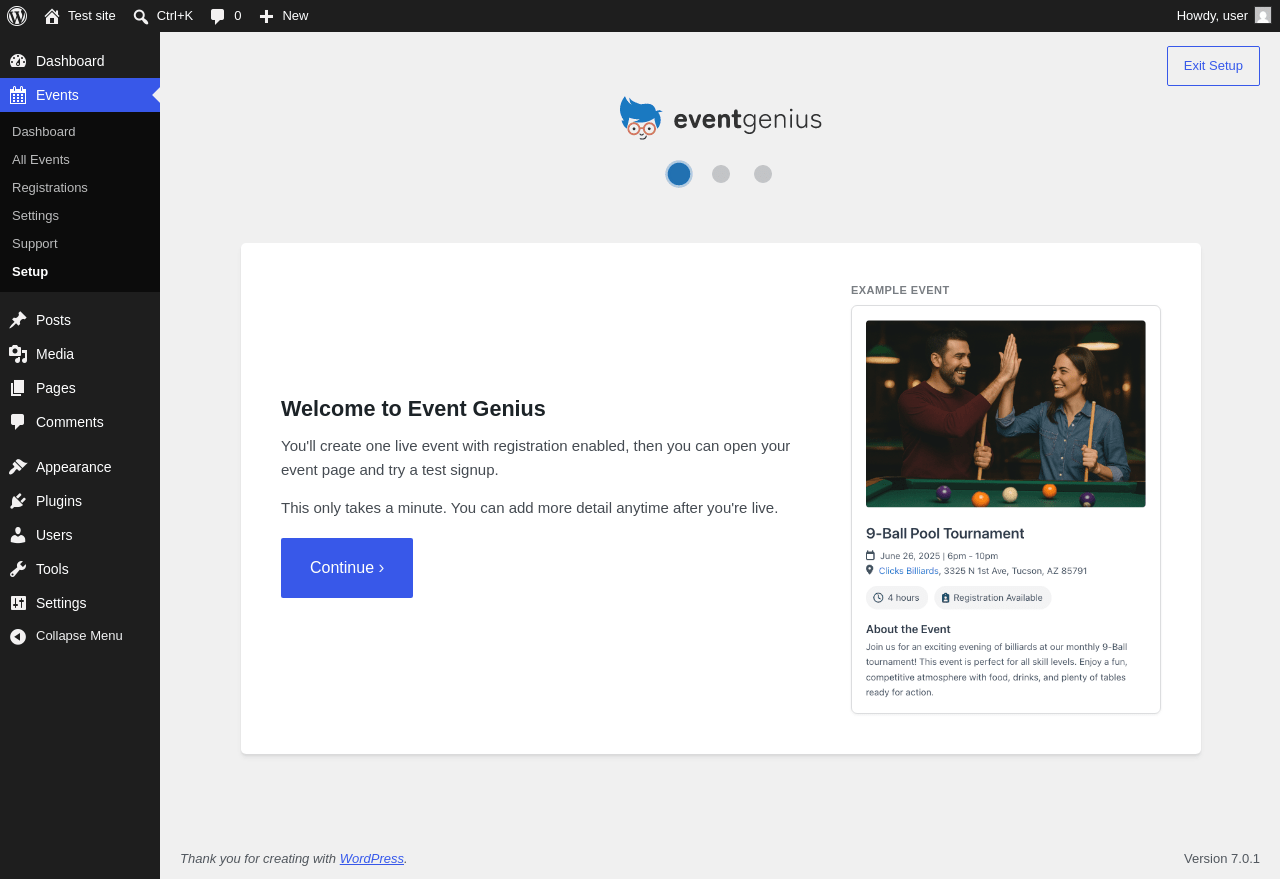Viewport: 1280px width, 879px height.
Task: Select the first setup progress step dot
Action: click(679, 174)
